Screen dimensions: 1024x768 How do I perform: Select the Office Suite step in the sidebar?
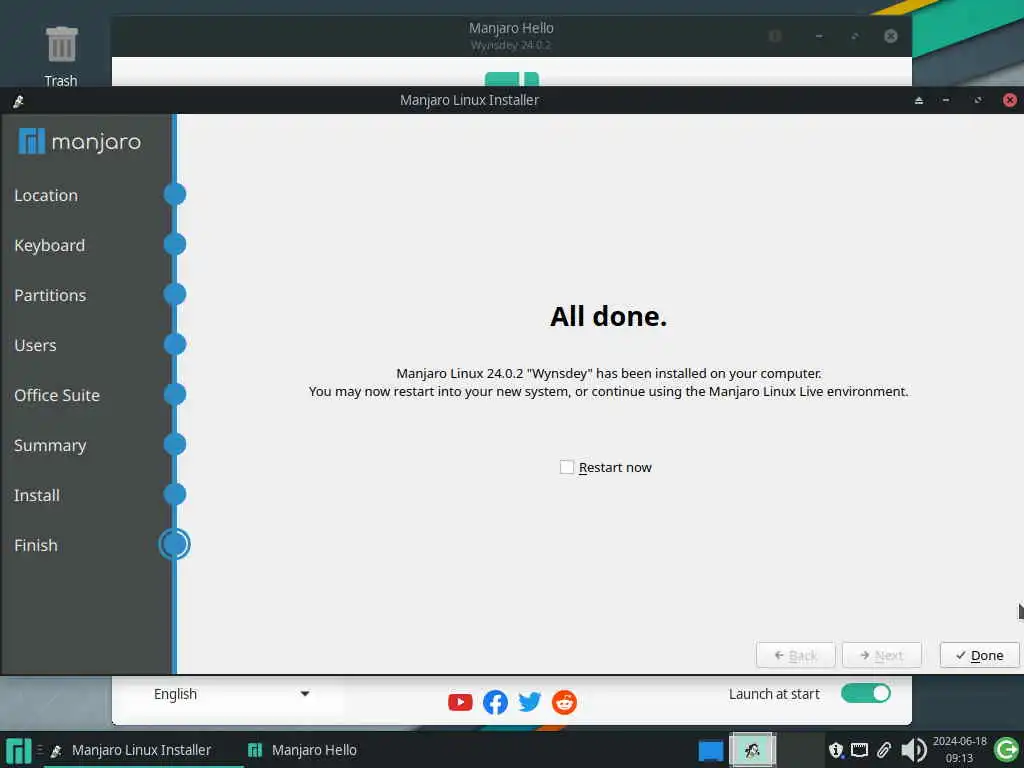(x=57, y=395)
